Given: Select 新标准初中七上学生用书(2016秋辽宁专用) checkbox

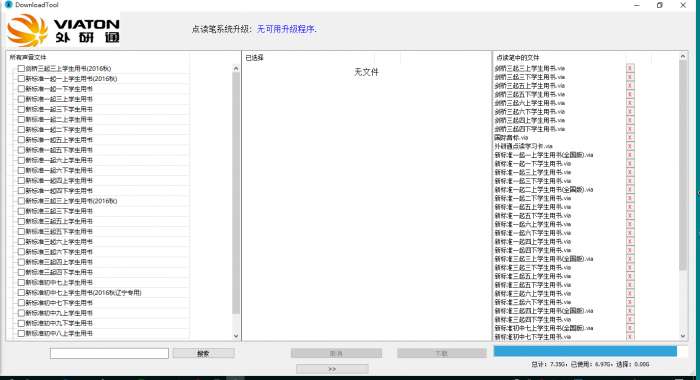Looking at the screenshot, I should tap(21, 292).
